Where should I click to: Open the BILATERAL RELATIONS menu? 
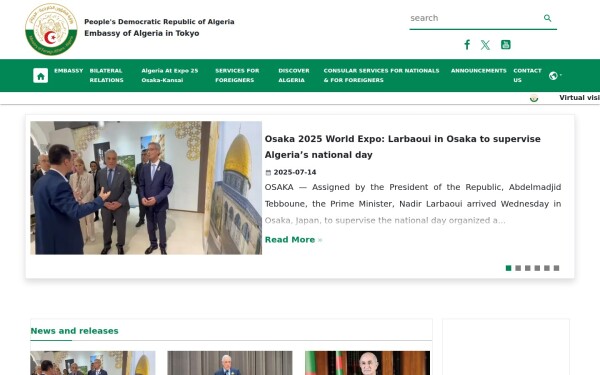click(x=106, y=75)
